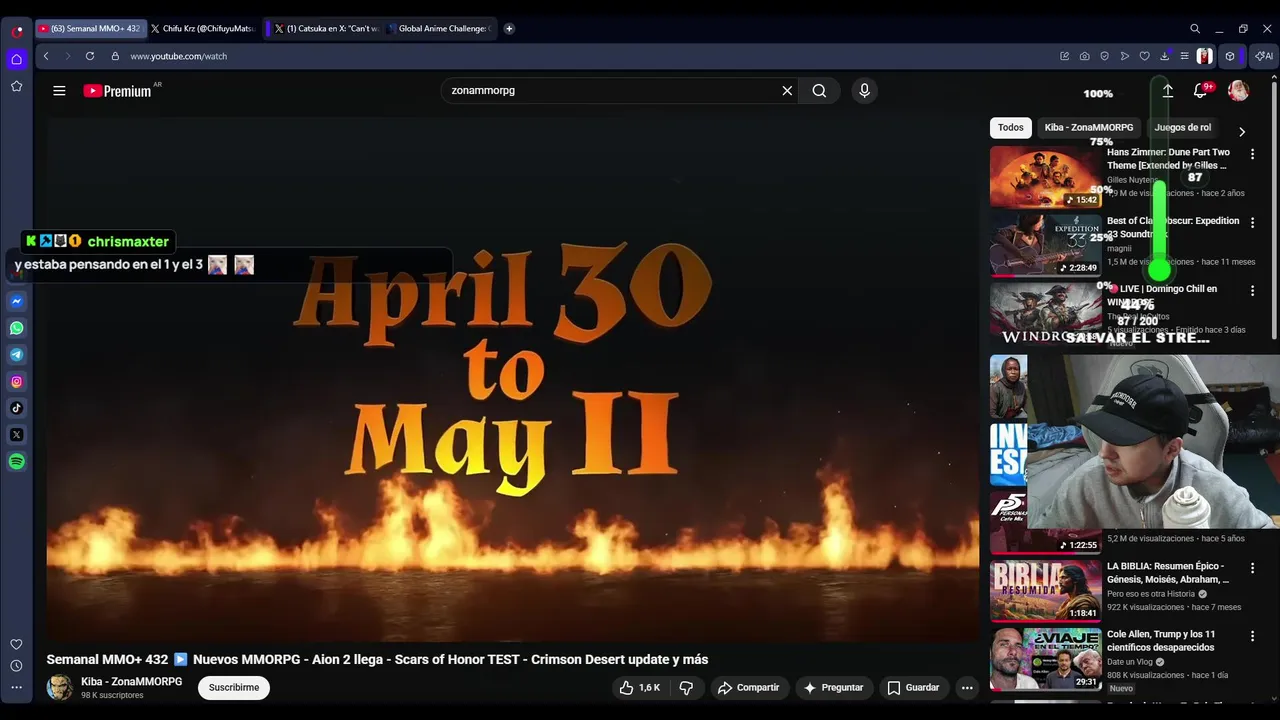Viewport: 1280px width, 720px height.
Task: Open the Preguntar AI button
Action: (833, 688)
